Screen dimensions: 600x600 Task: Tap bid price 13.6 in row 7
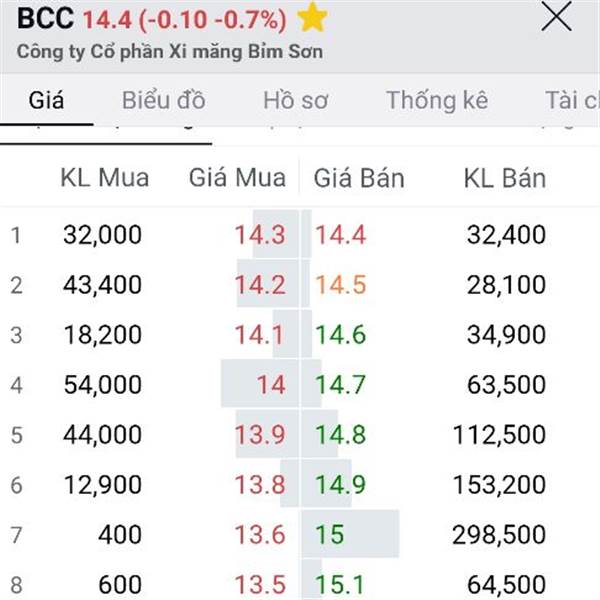pos(260,535)
